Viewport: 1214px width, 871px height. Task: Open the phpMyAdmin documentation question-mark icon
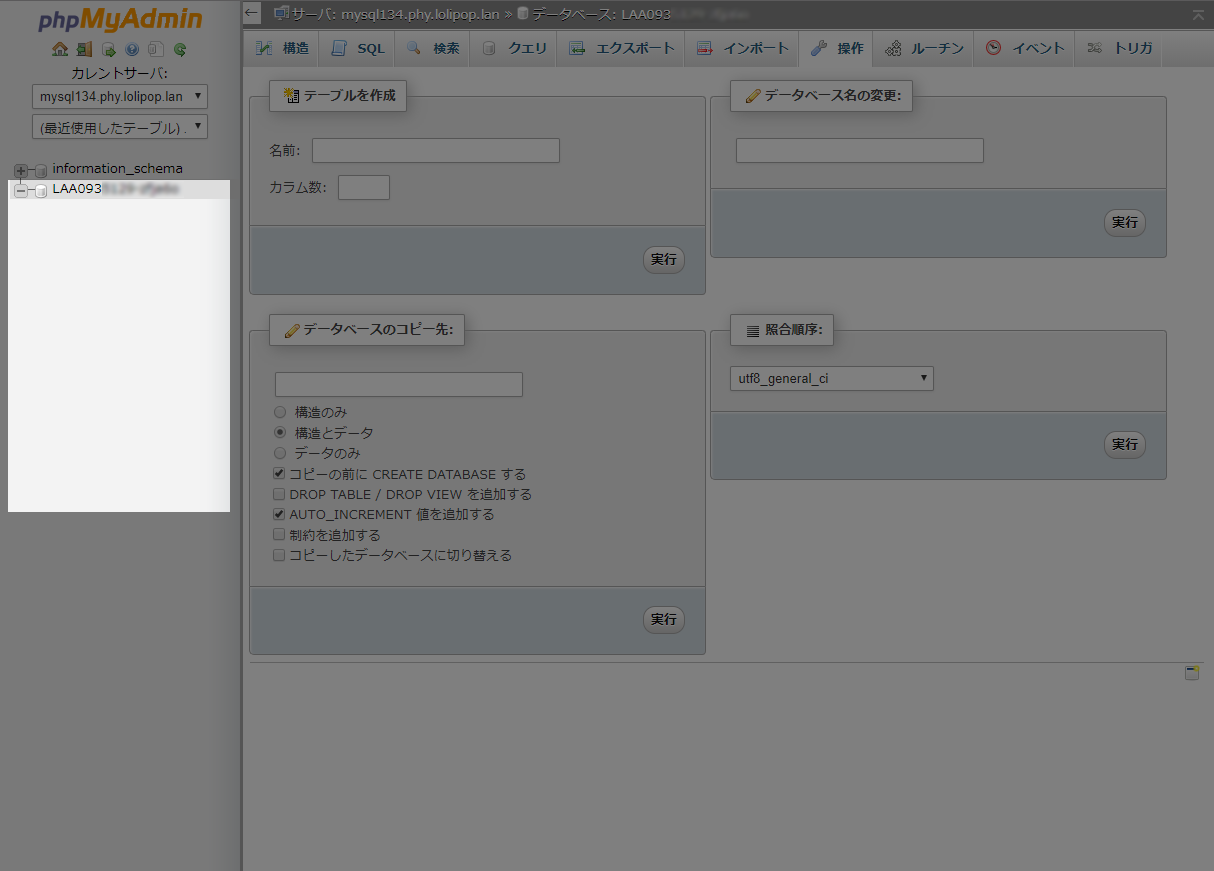coord(131,48)
